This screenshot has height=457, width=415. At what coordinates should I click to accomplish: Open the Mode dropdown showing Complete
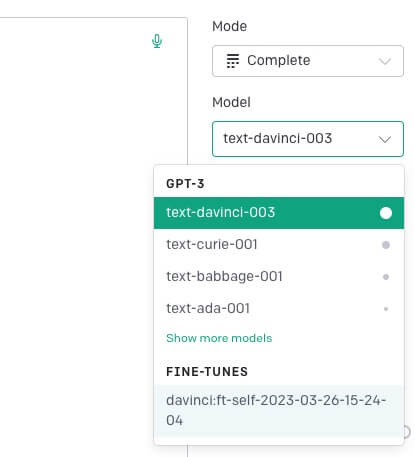point(308,61)
